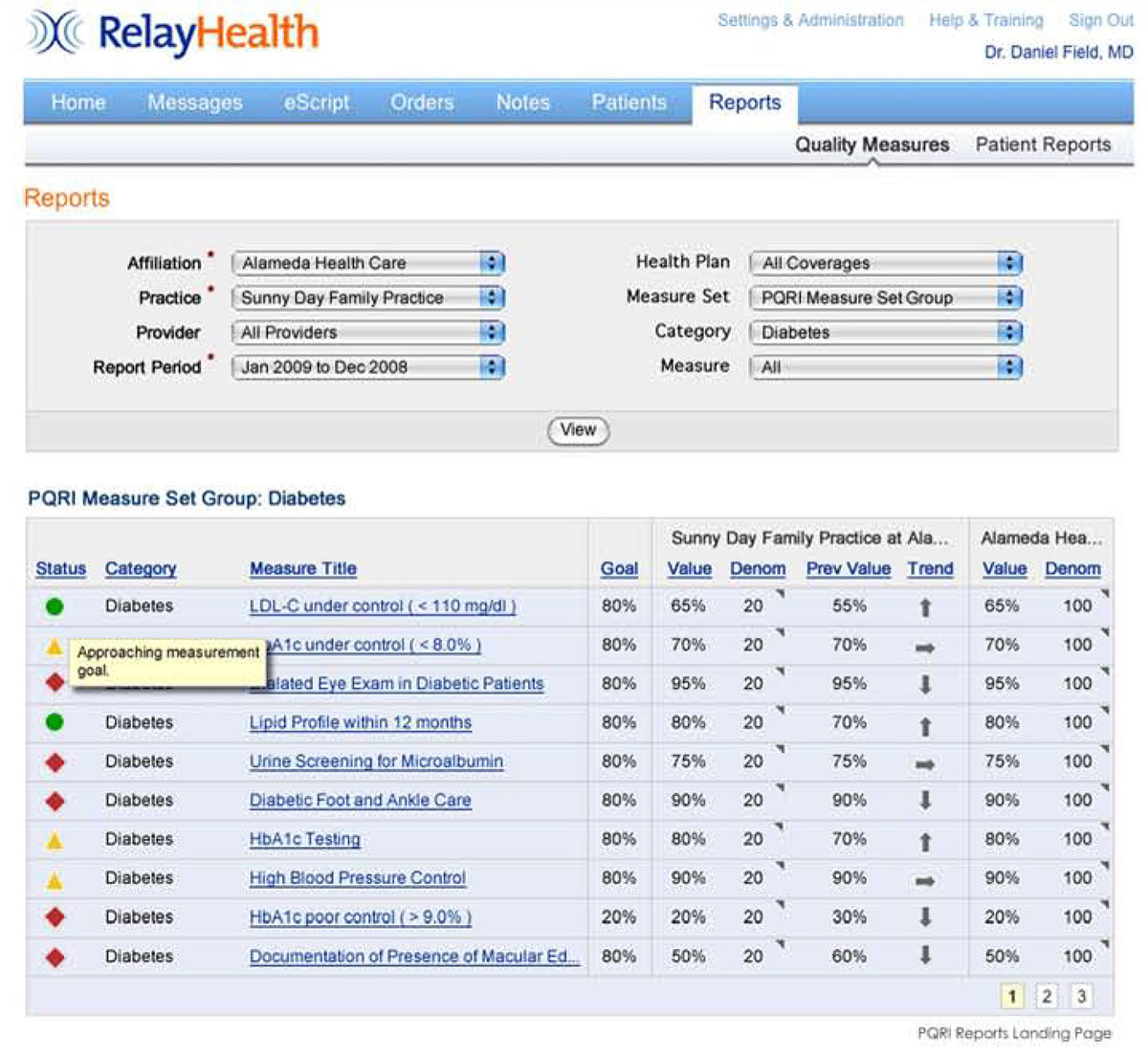Go to results page 2
The image size is (1148, 1060).
click(x=1047, y=997)
